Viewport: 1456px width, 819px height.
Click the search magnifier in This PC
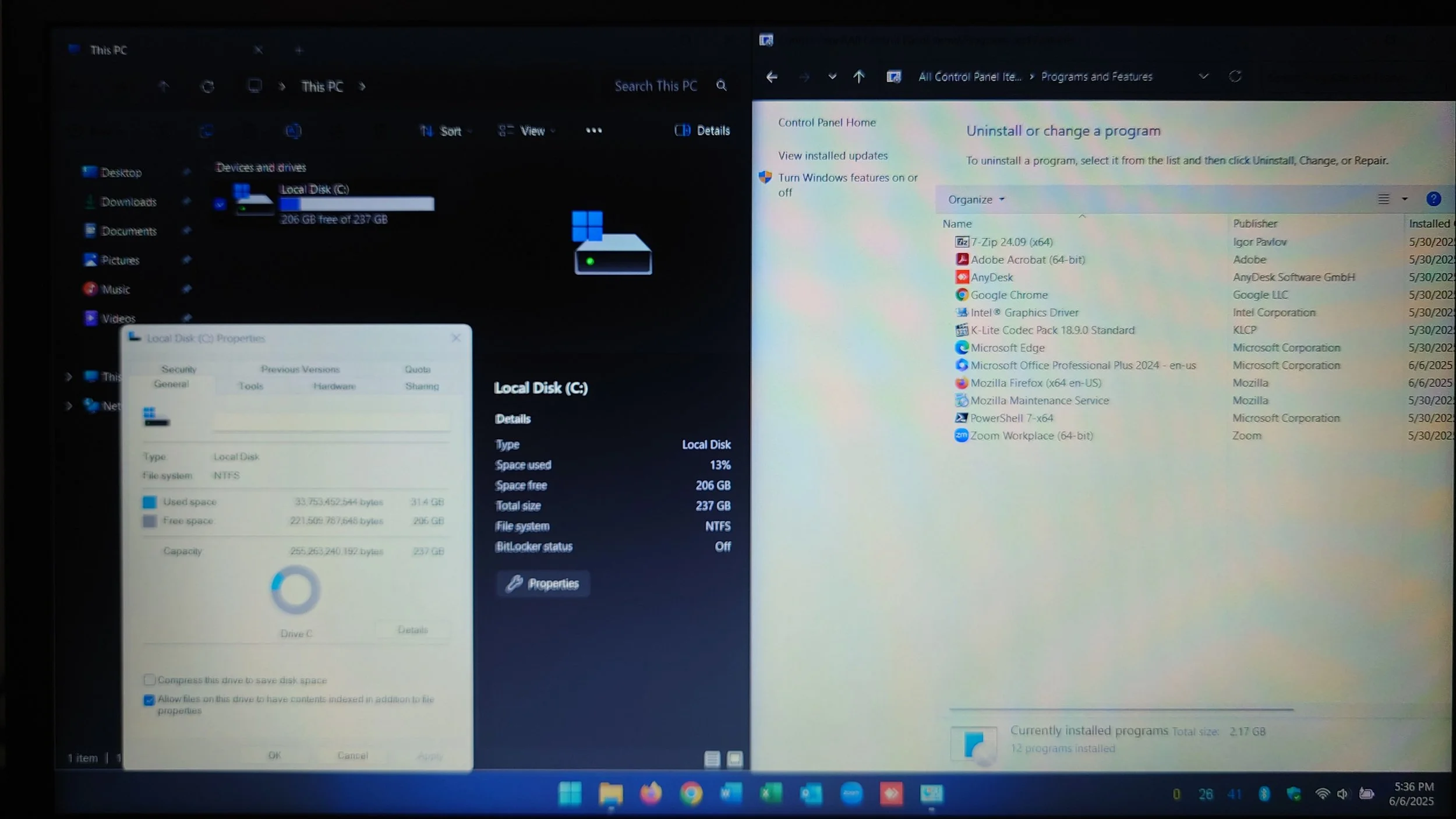pos(721,86)
